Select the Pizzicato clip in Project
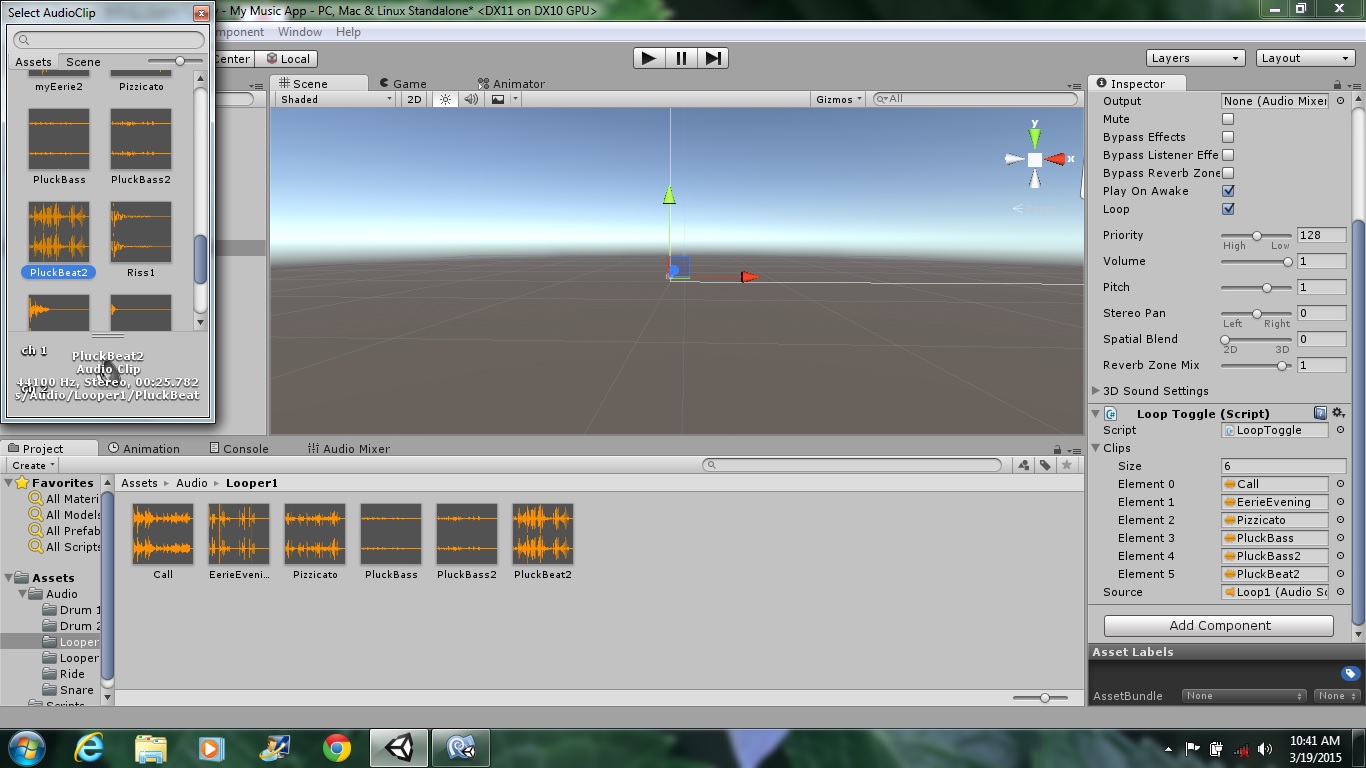Screen dimensions: 1366x768 [x=315, y=534]
